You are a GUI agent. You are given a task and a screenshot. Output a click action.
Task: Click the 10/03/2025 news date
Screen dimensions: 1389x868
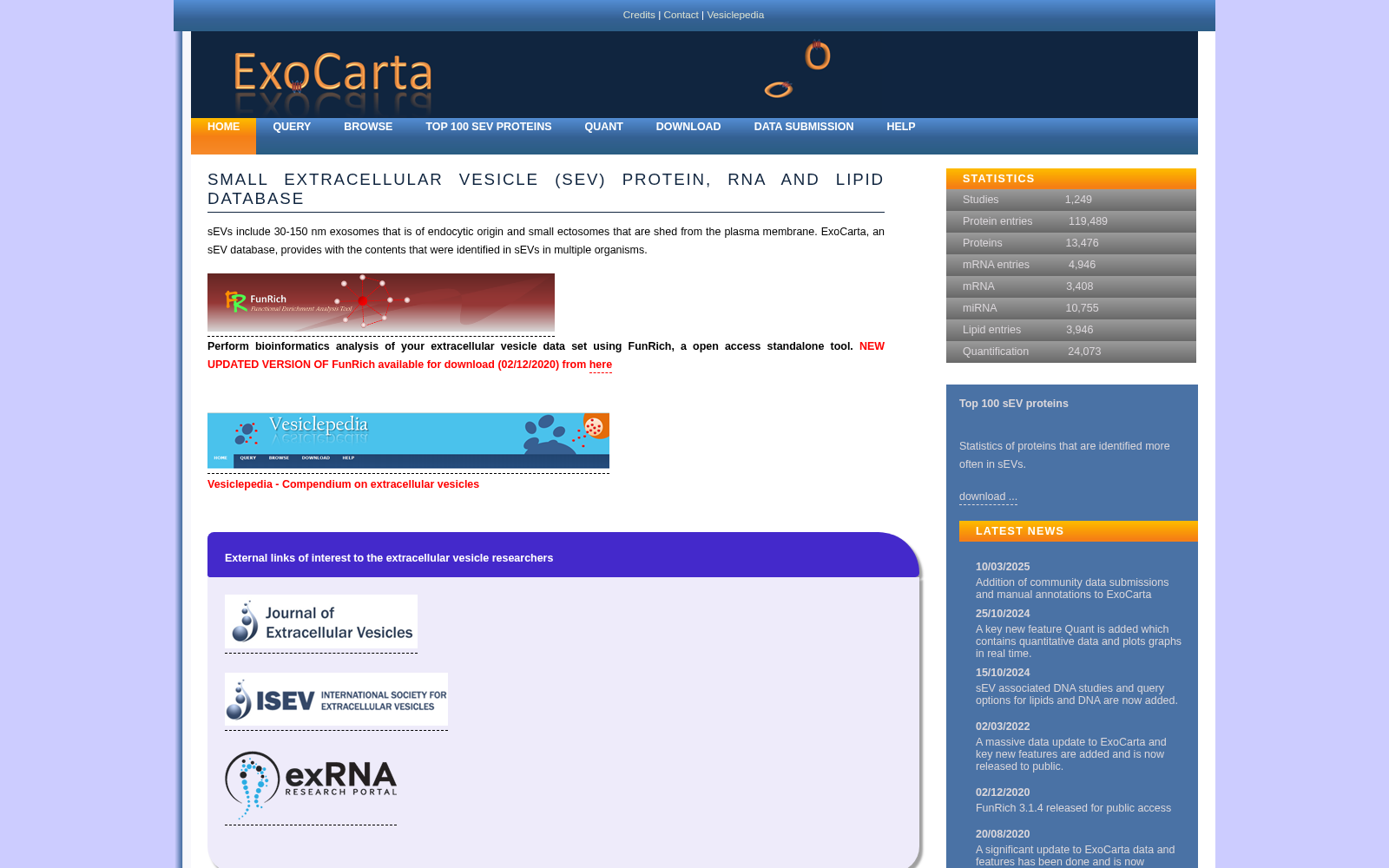point(1003,567)
